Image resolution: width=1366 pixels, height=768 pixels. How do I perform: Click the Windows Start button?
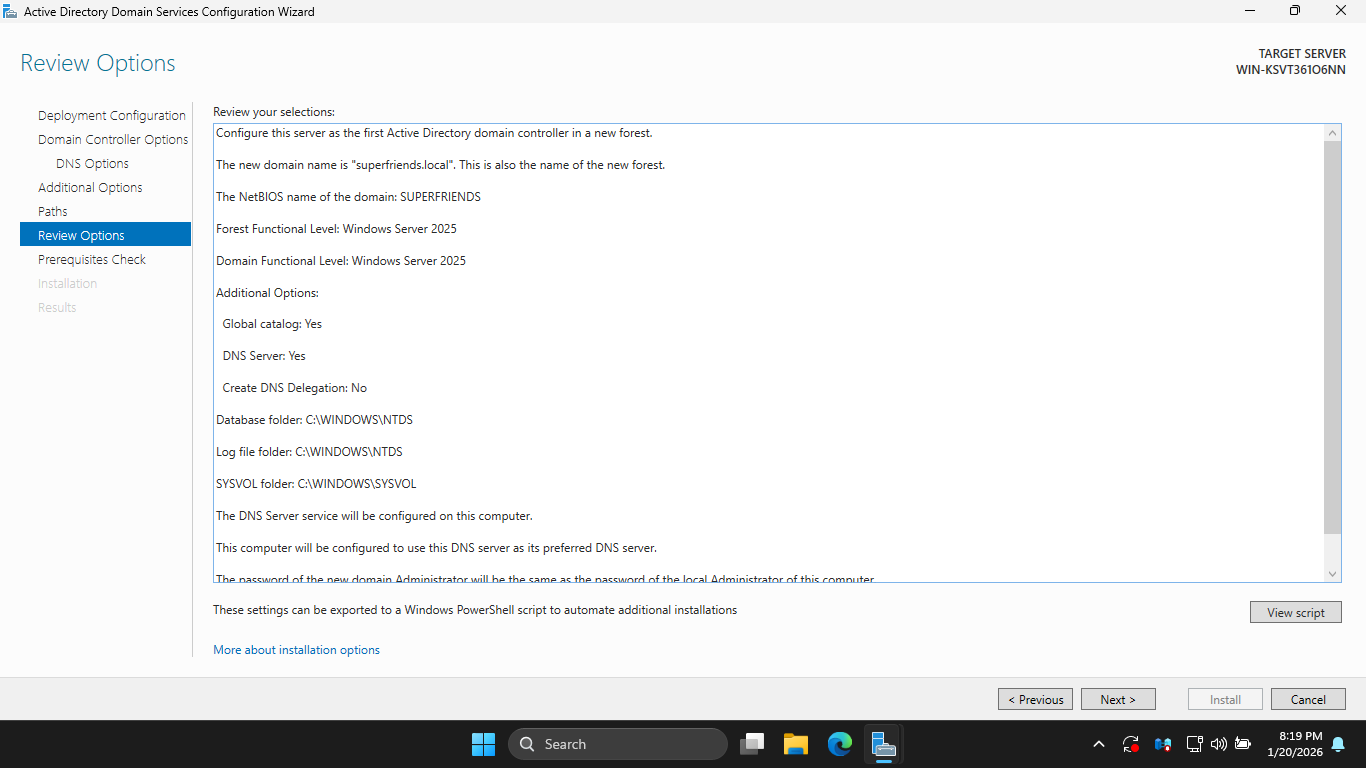[x=483, y=744]
